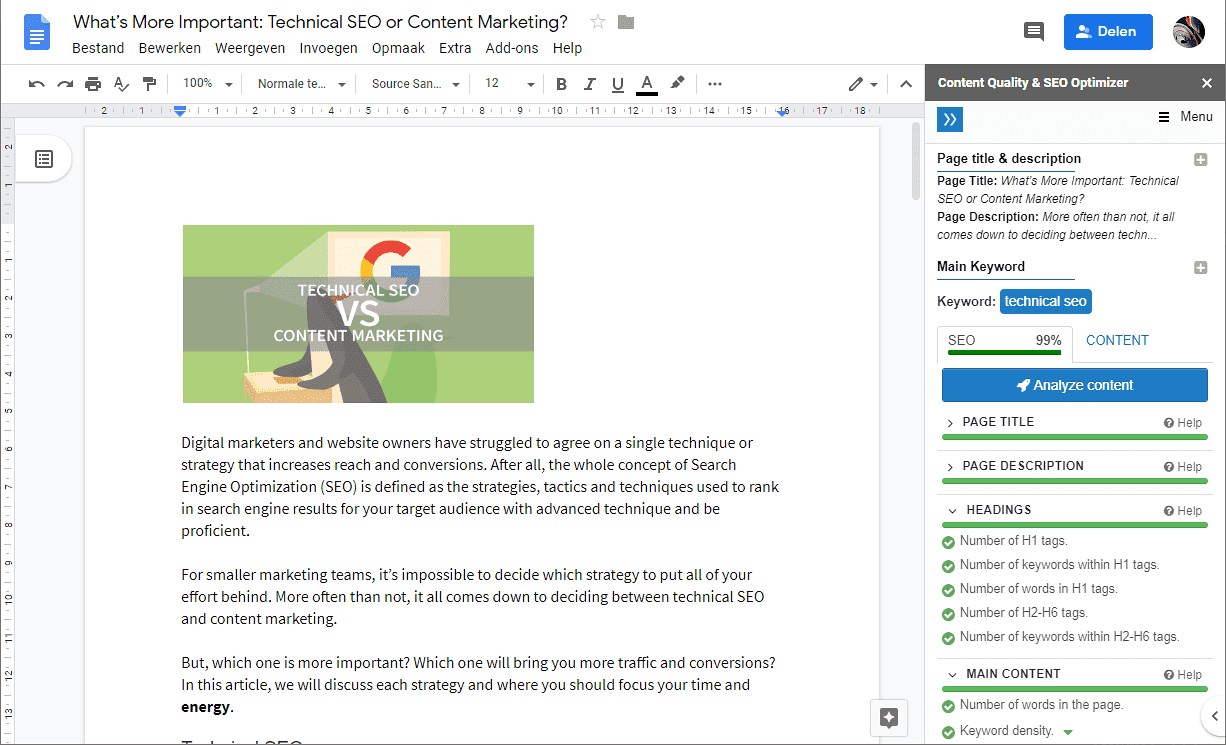
Task: Click the Analyze content button
Action: (x=1074, y=385)
